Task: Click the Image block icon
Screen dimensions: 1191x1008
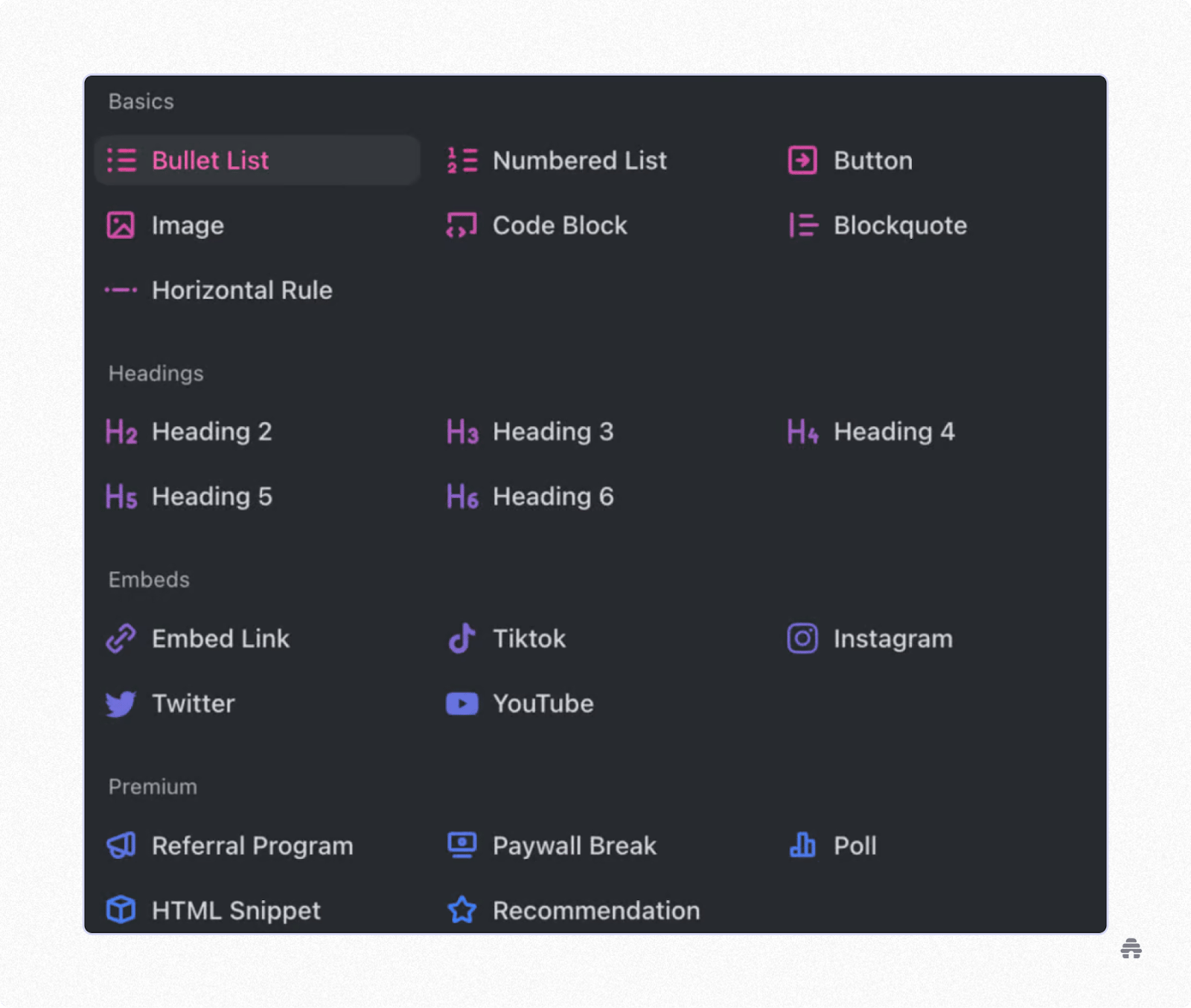Action: (121, 225)
